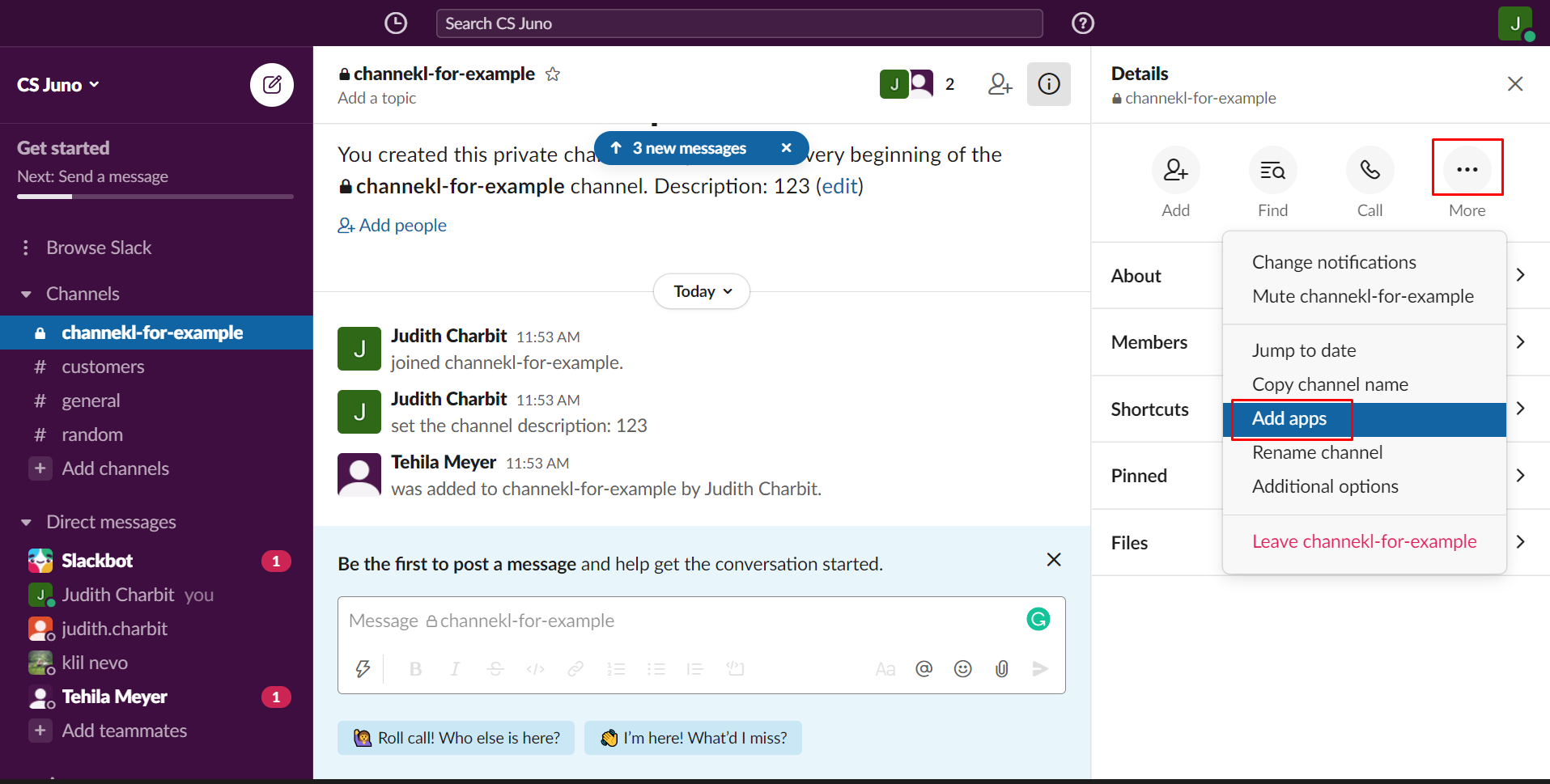The width and height of the screenshot is (1550, 784).
Task: Toggle strikethrough formatting
Action: click(495, 669)
